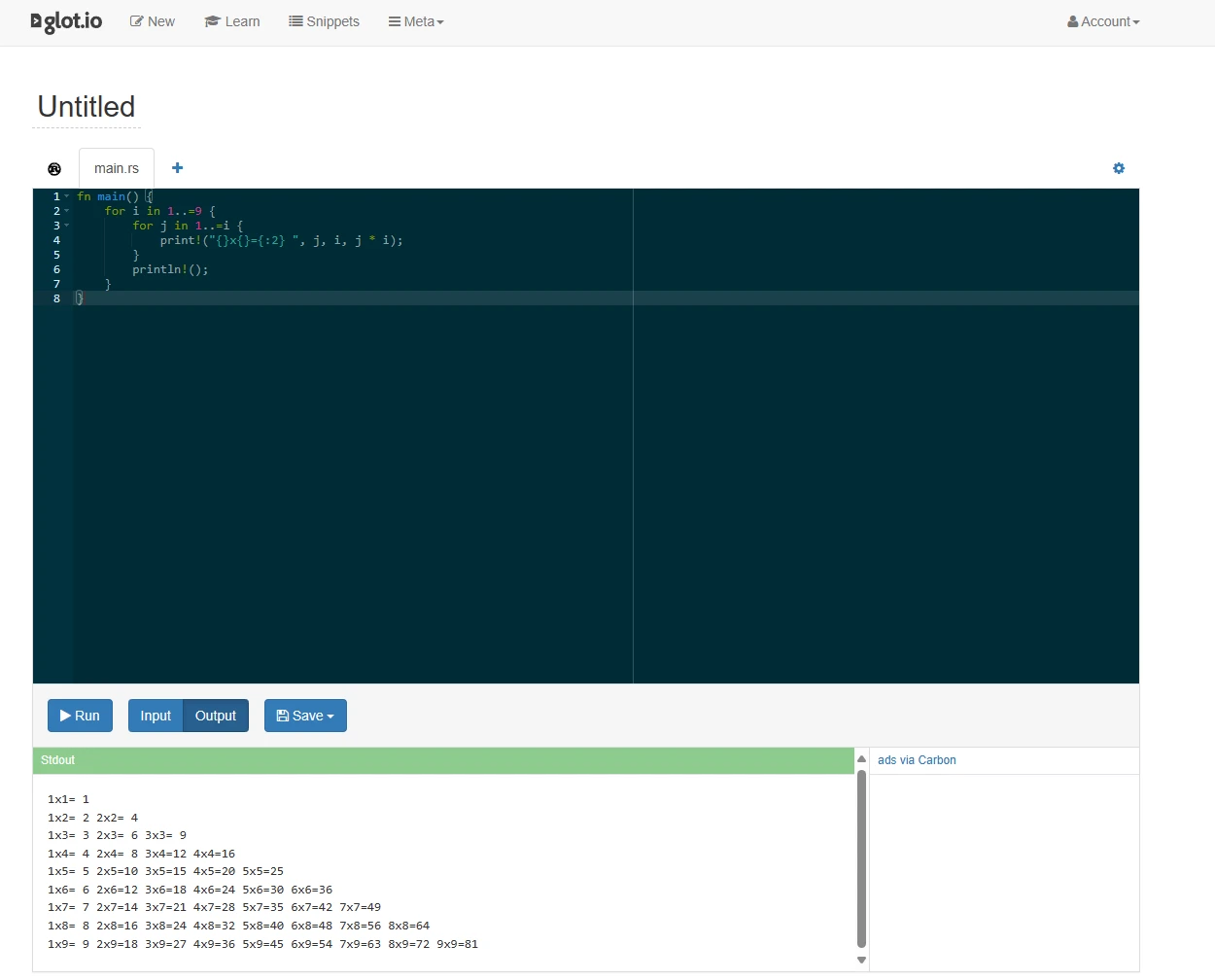Click the 'fn main()' code line
This screenshot has width=1215, height=980.
click(x=115, y=196)
